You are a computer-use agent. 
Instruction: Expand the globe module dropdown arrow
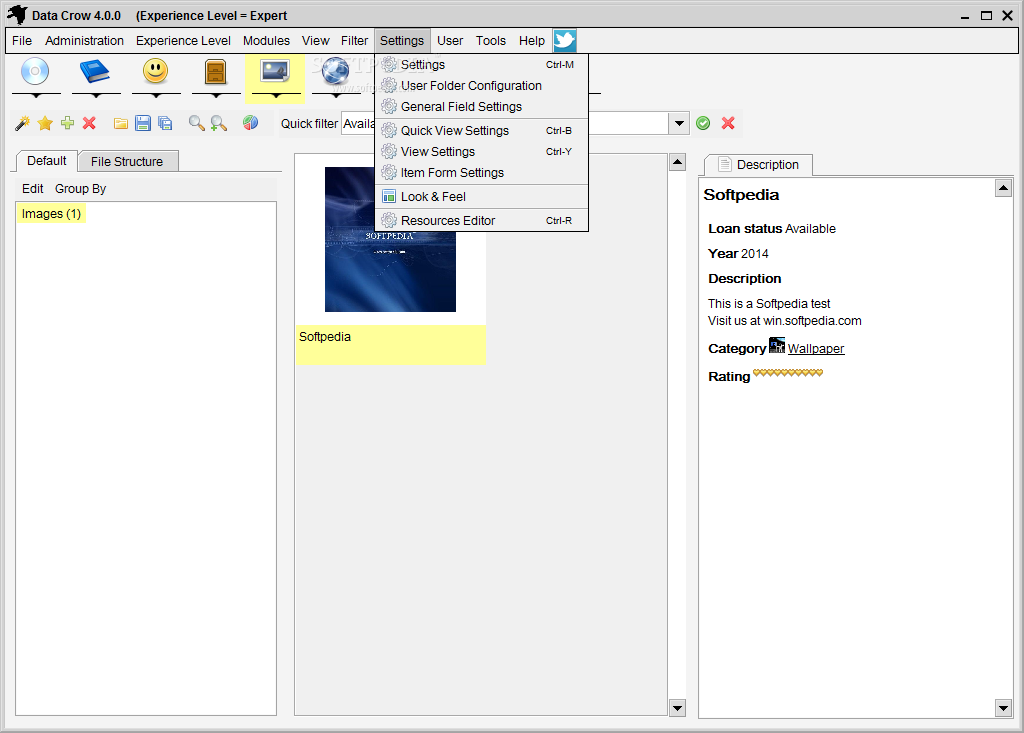coord(336,96)
